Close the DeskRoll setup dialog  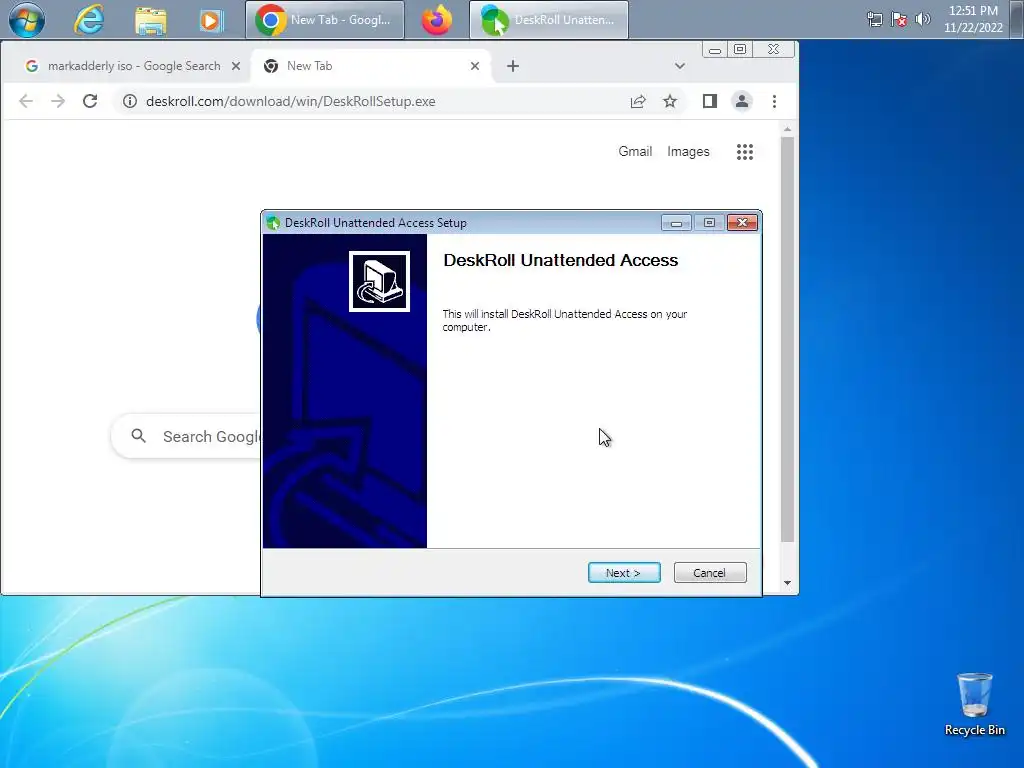(743, 223)
